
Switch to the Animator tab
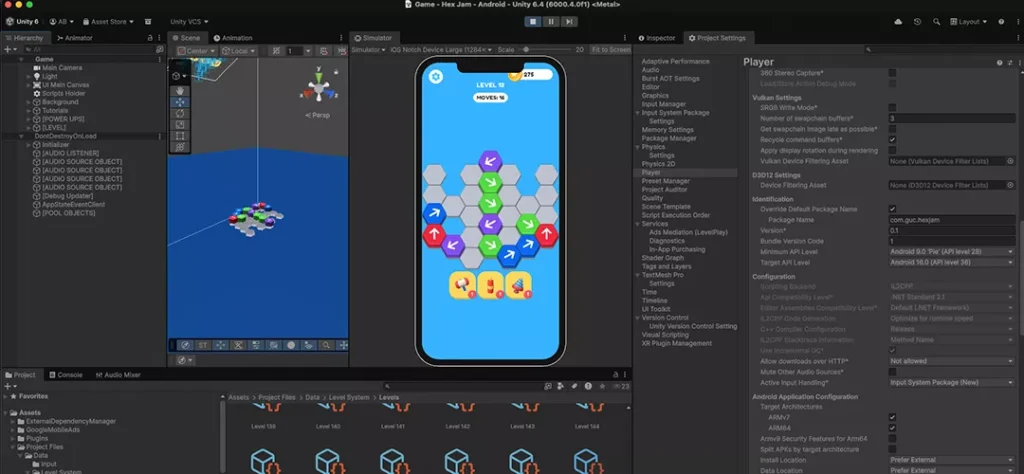point(74,38)
